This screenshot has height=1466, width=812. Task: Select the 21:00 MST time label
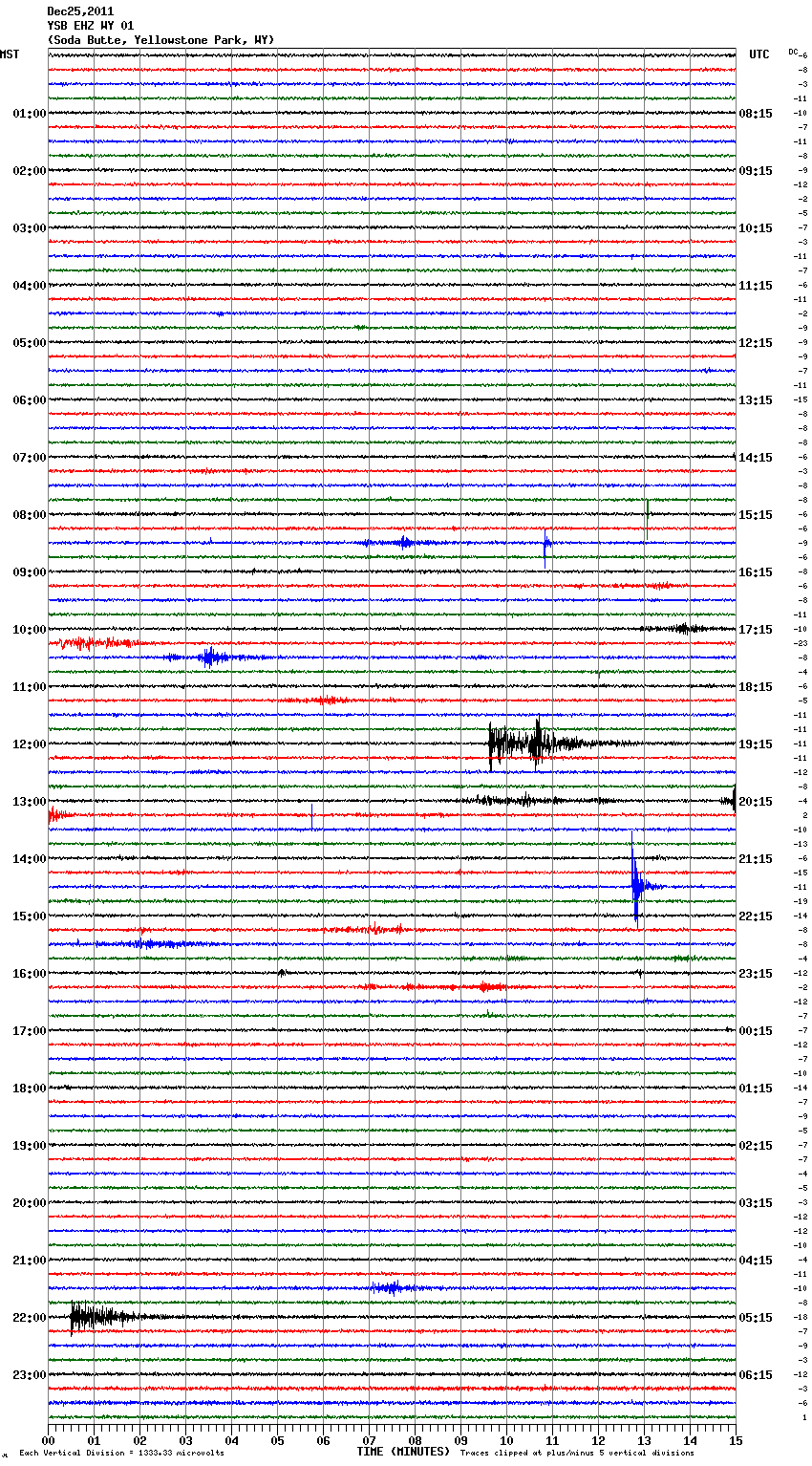coord(30,1261)
